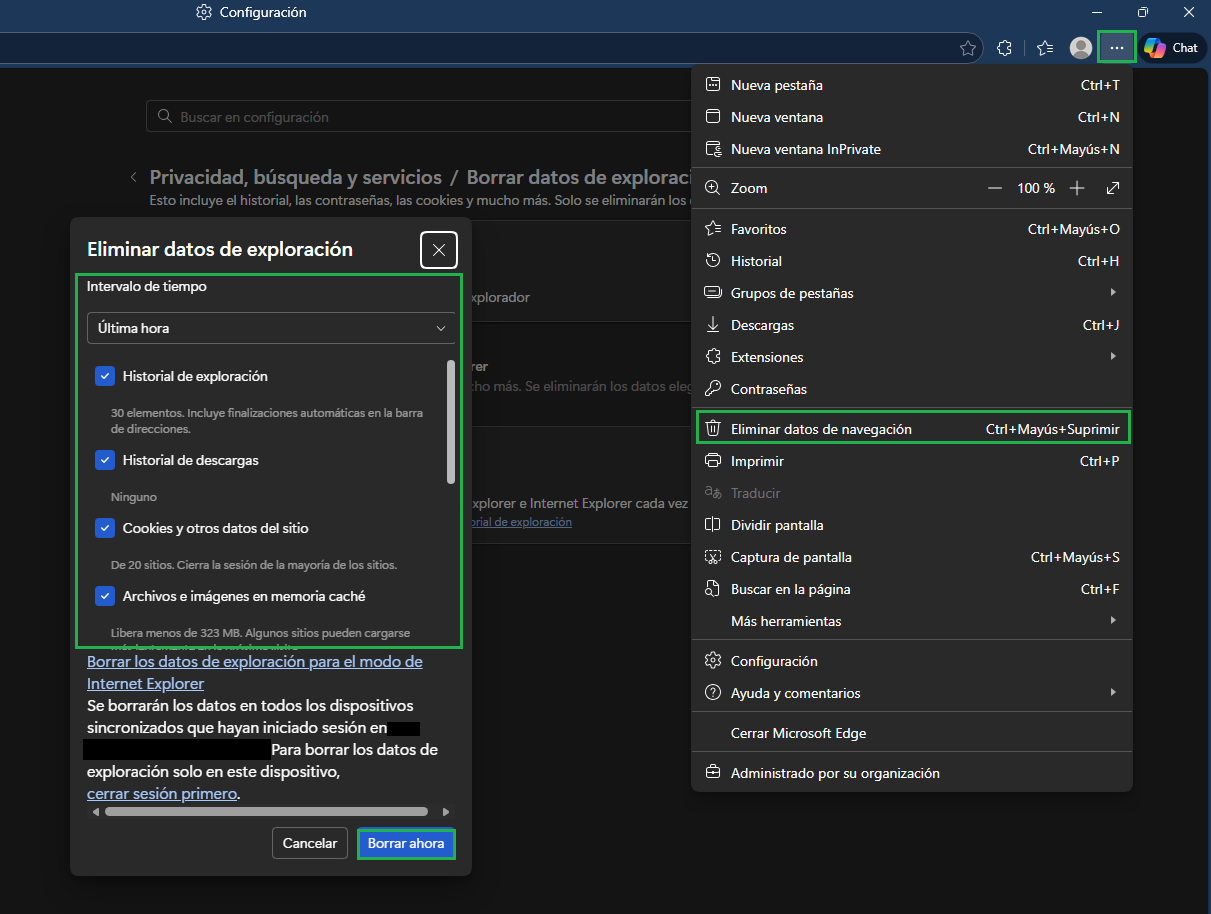Open the Última hora time range dropdown

[271, 328]
